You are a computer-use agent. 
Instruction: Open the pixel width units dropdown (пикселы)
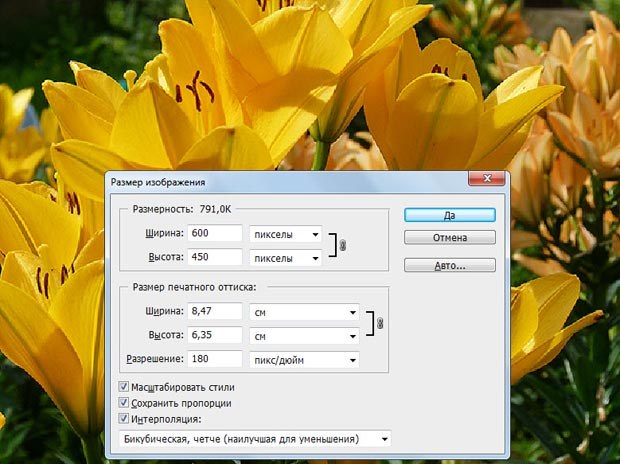[285, 234]
